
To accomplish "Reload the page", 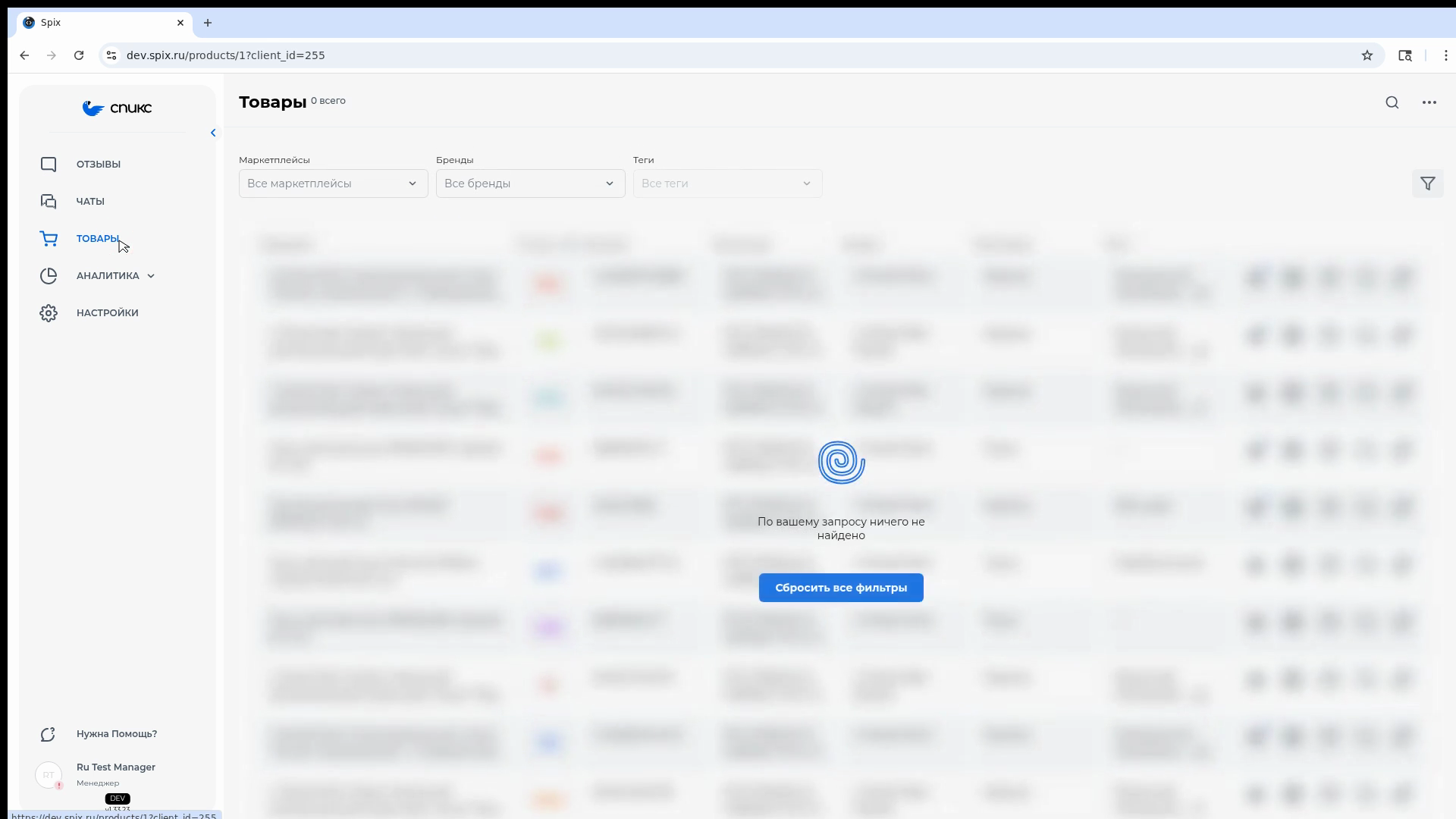I will [x=79, y=55].
